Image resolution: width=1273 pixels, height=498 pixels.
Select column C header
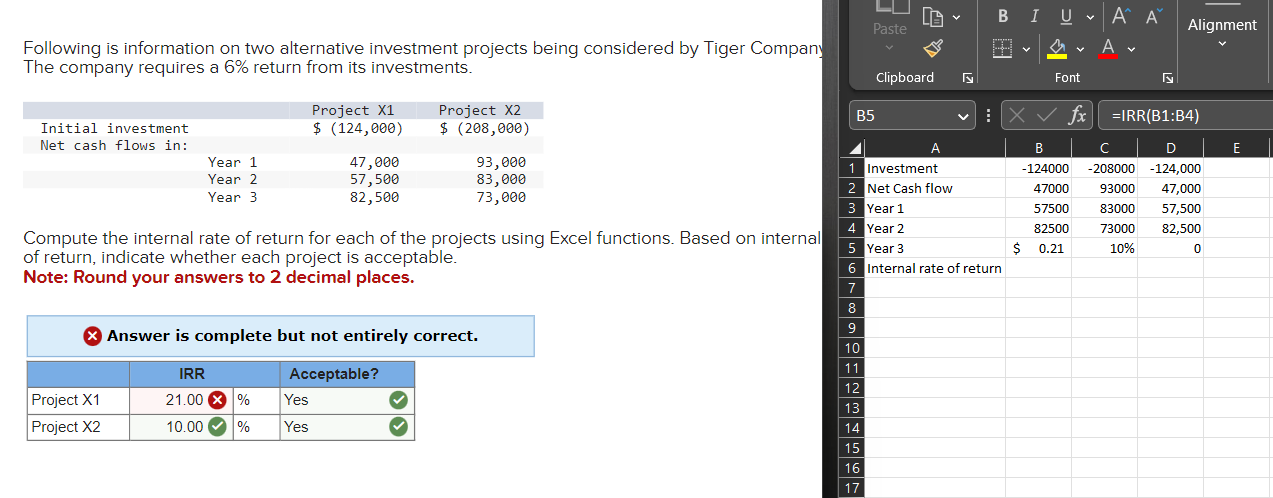point(1104,149)
